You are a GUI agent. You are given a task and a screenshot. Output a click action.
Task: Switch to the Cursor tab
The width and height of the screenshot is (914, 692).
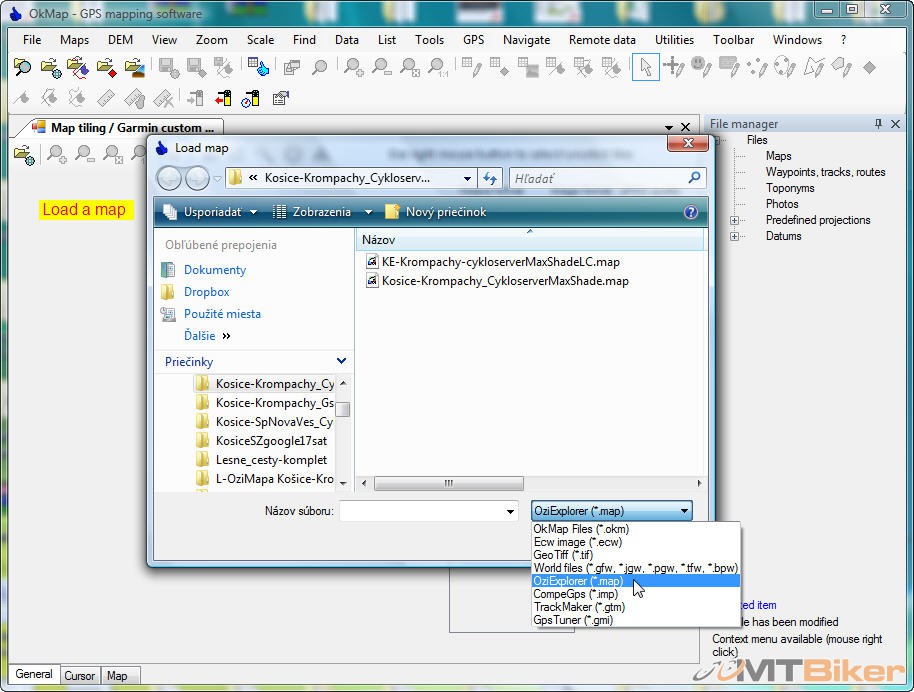[80, 676]
